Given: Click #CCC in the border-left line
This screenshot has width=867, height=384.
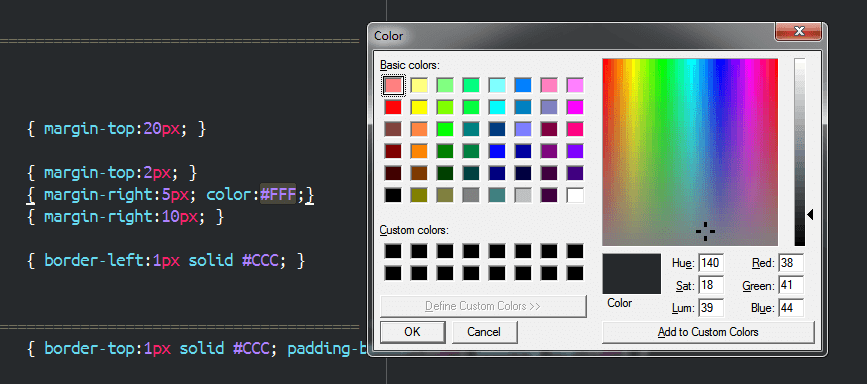Looking at the screenshot, I should coord(259,260).
